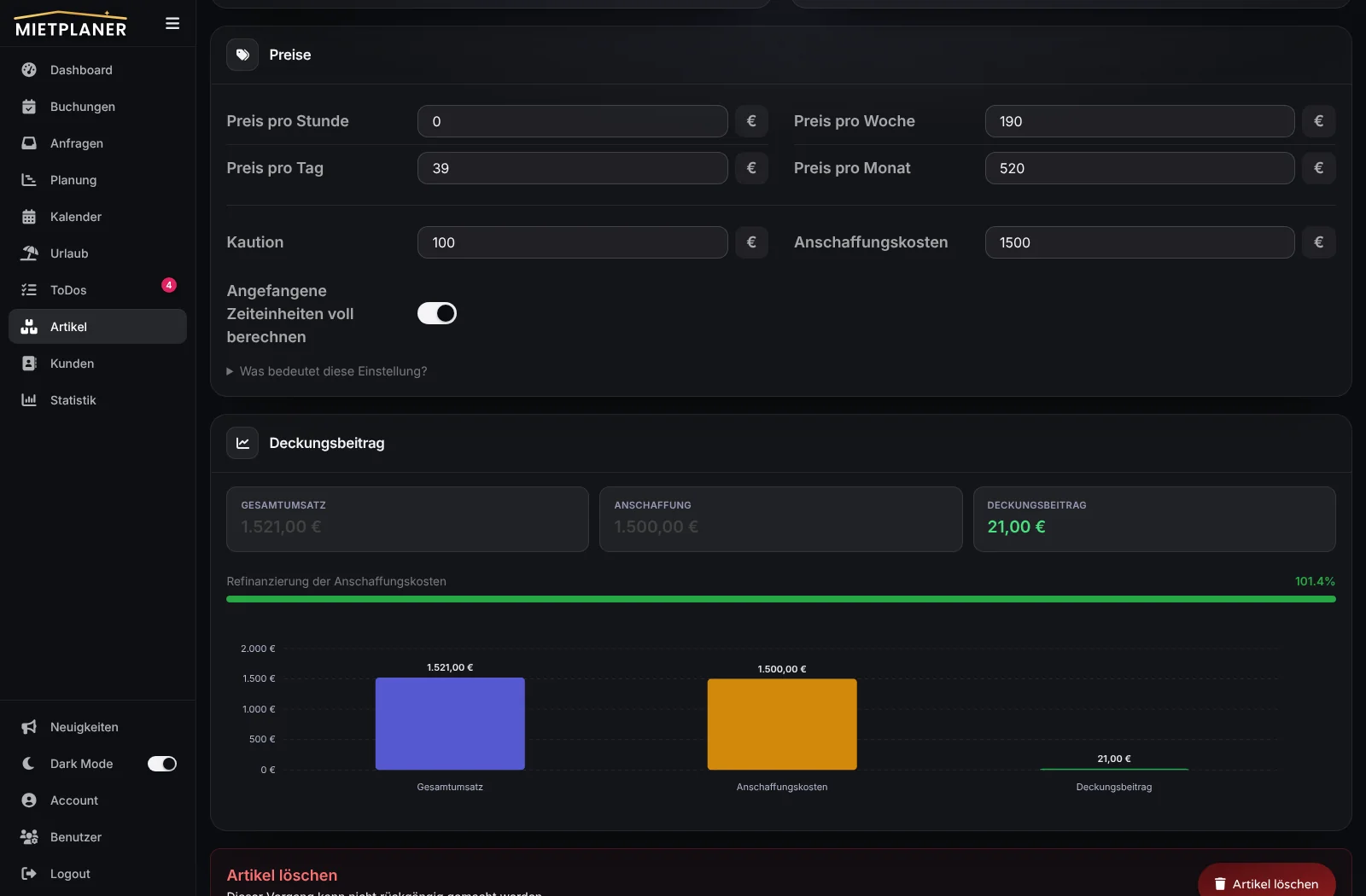
Task: Open the Artikel menu item
Action: [97, 327]
